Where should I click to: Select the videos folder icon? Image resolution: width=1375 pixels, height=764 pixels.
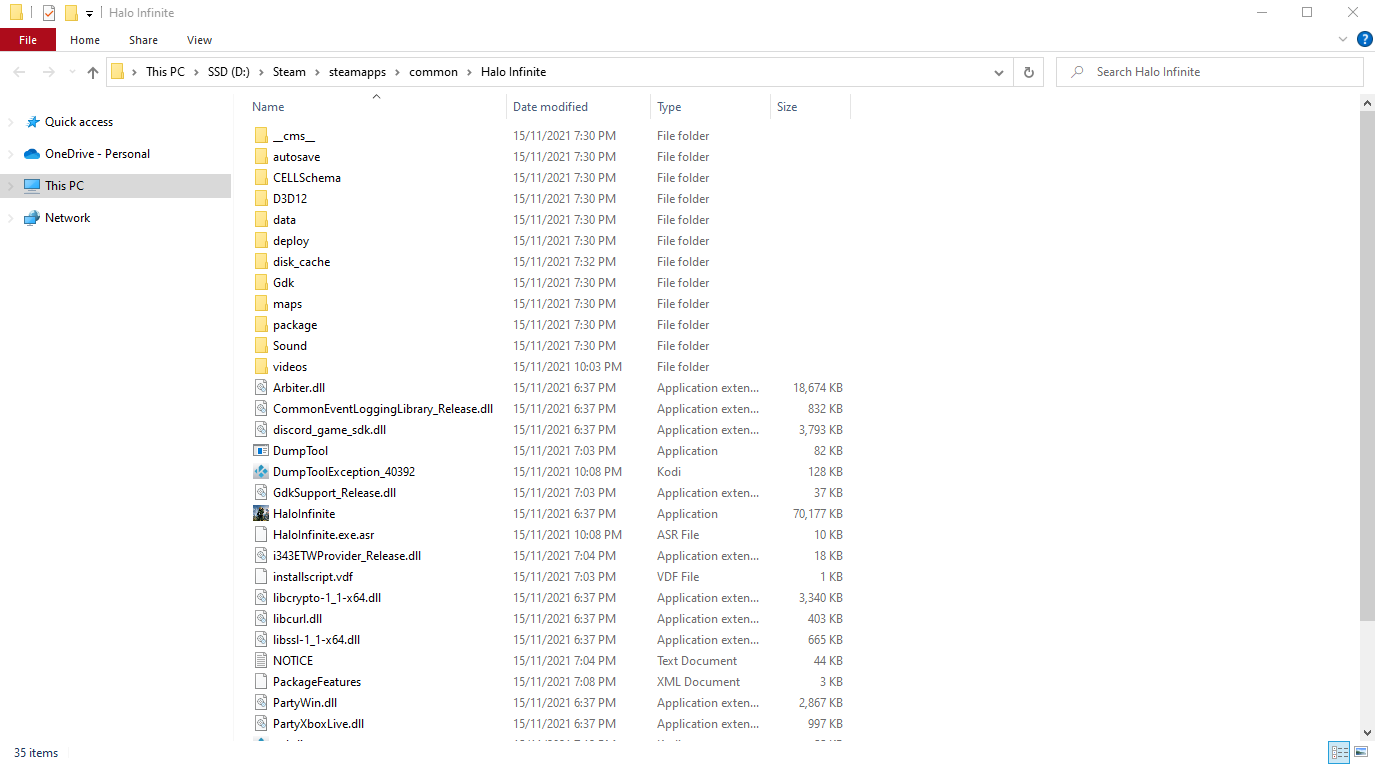click(x=261, y=367)
